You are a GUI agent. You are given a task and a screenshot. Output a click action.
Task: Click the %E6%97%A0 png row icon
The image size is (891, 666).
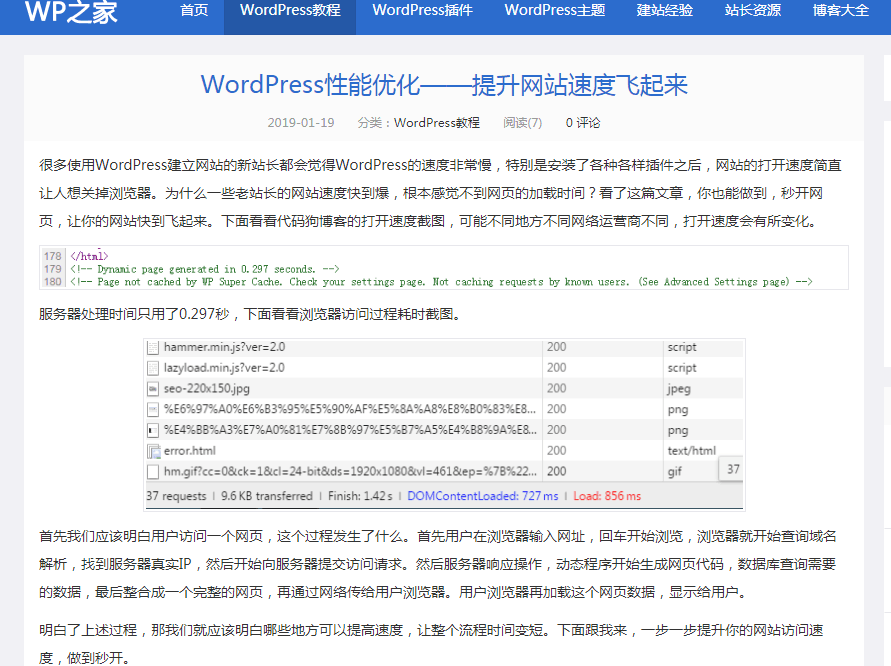pyautogui.click(x=153, y=410)
